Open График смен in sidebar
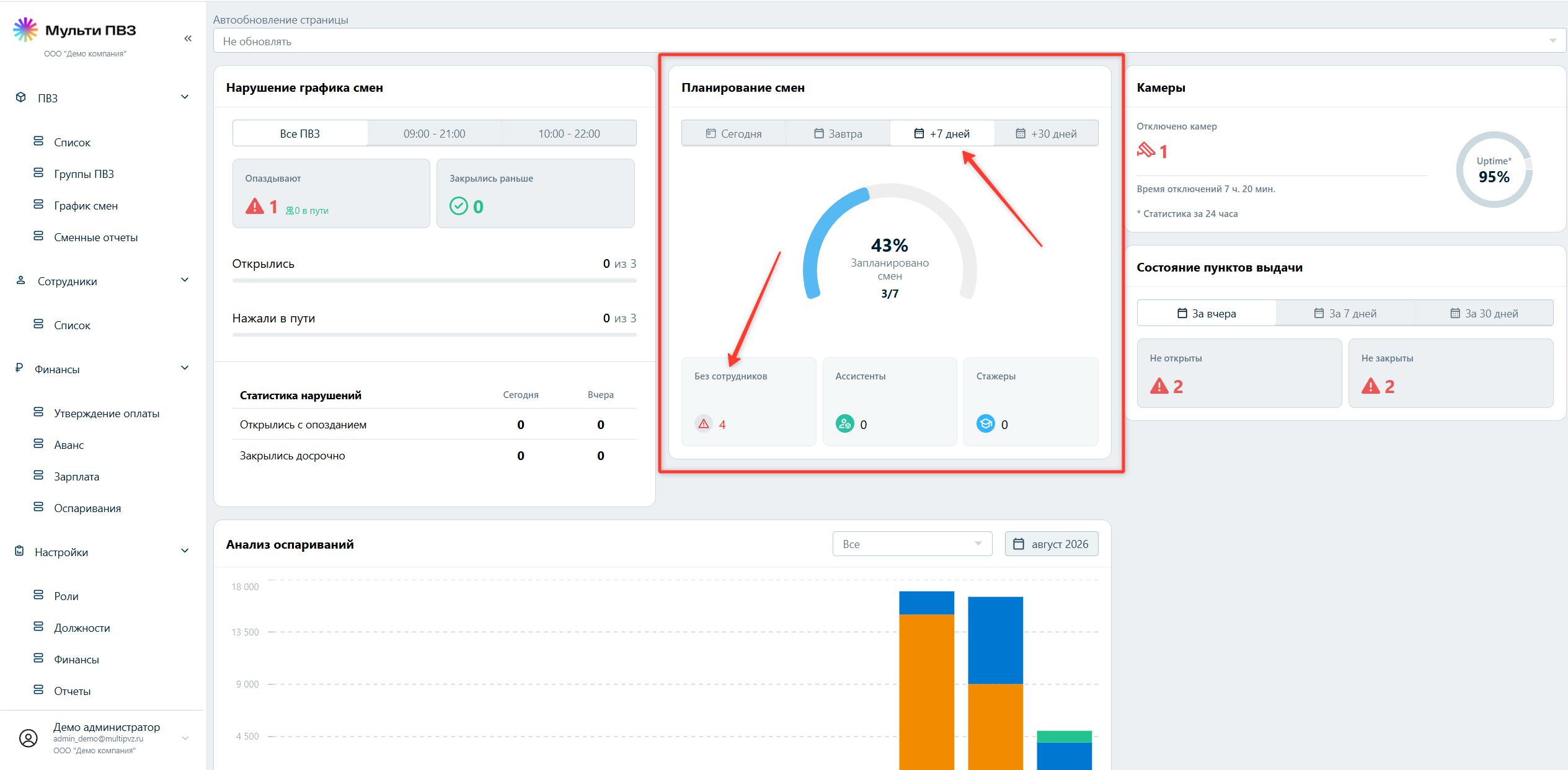The width and height of the screenshot is (1568, 770). (x=86, y=205)
